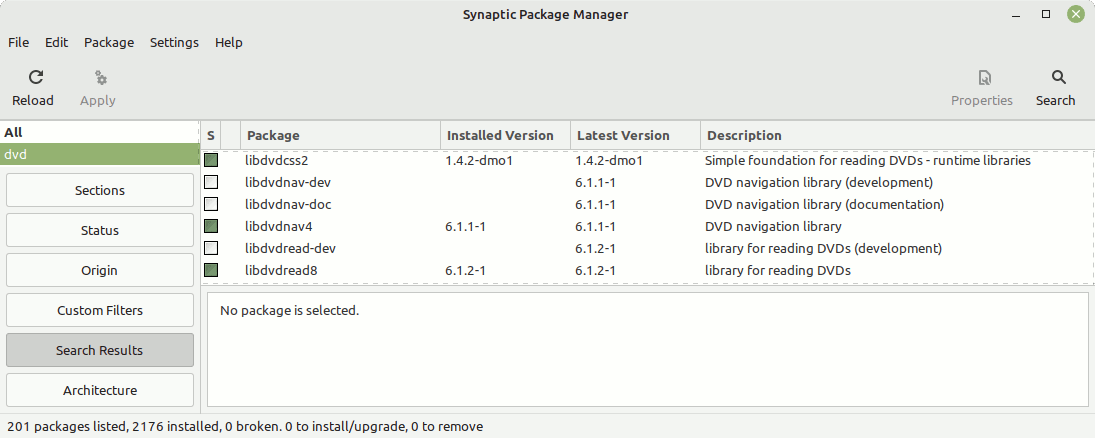Viewport: 1095px width, 438px height.
Task: Select the Origin filter button
Action: [x=100, y=270]
